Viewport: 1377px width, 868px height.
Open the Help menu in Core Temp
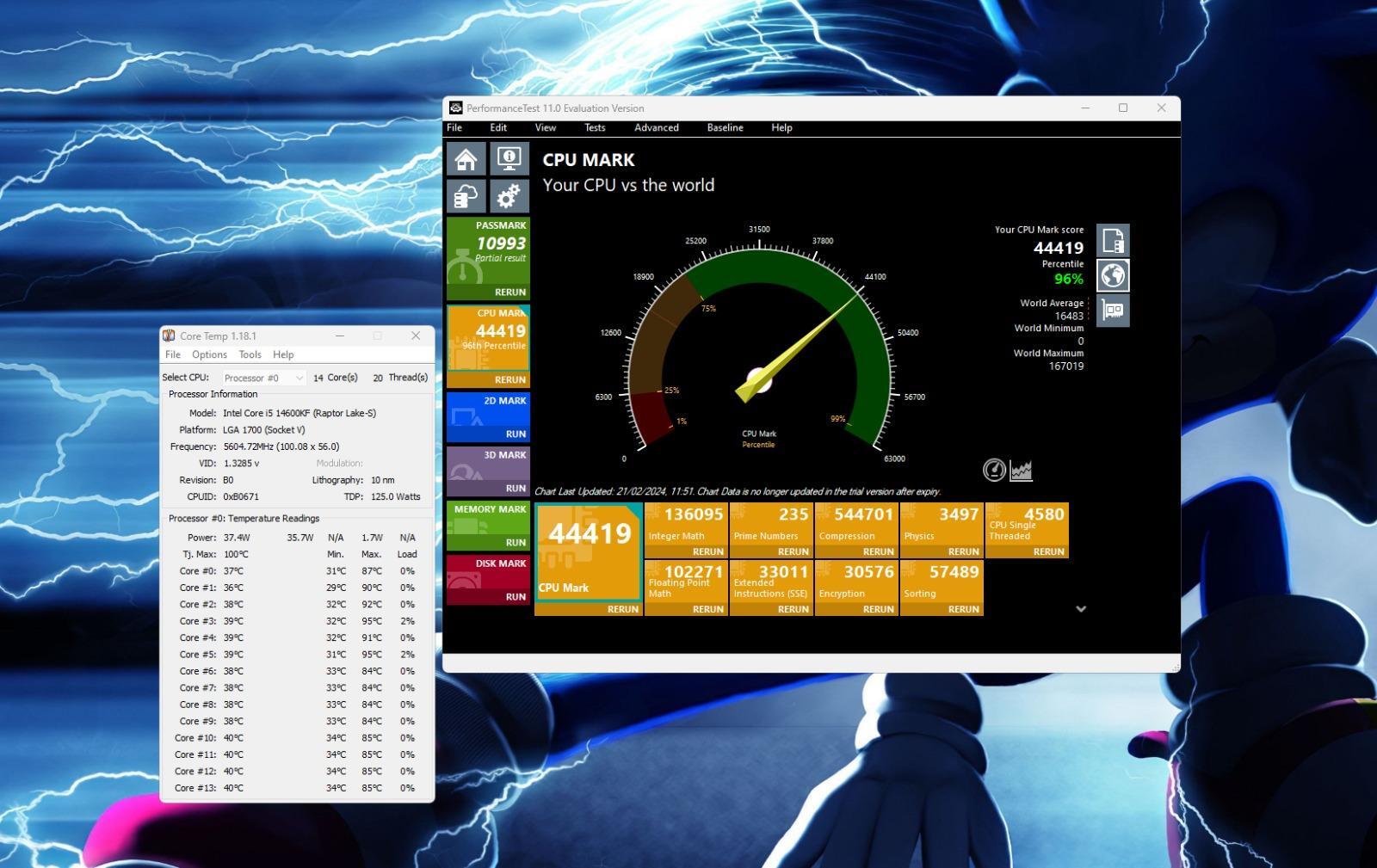283,354
